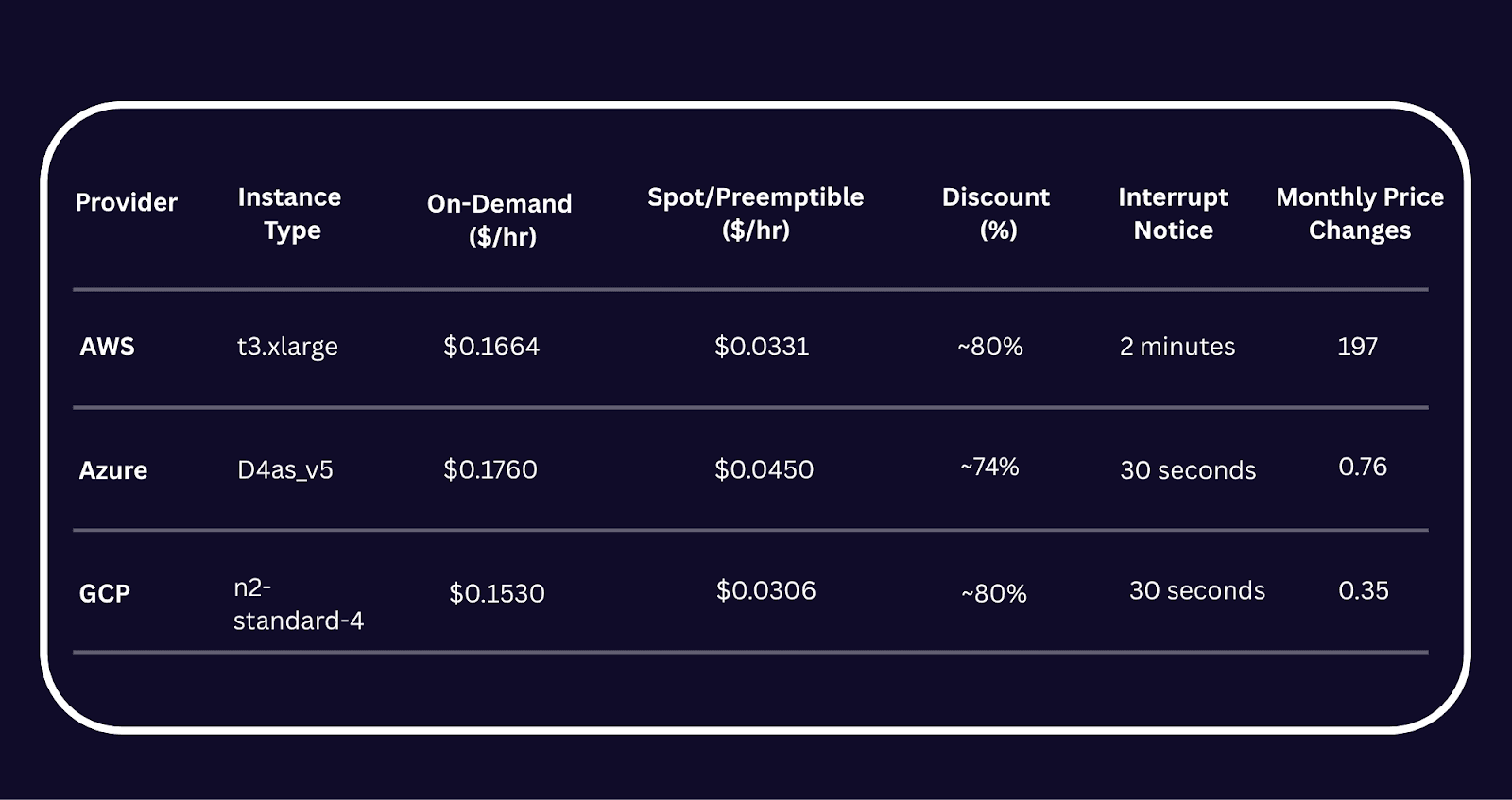Click the t3.xlarge instance type
Screen dimensions: 1512x800
click(287, 347)
